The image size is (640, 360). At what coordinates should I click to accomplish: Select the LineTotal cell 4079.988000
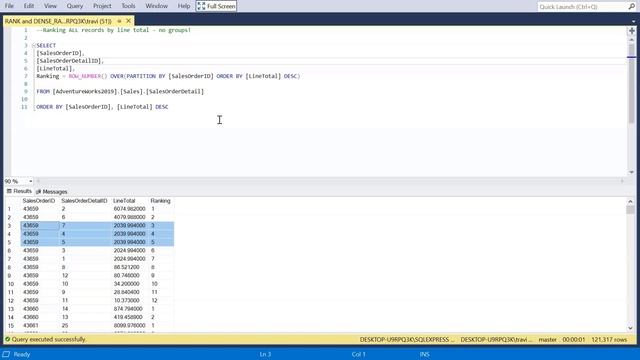pyautogui.click(x=129, y=217)
